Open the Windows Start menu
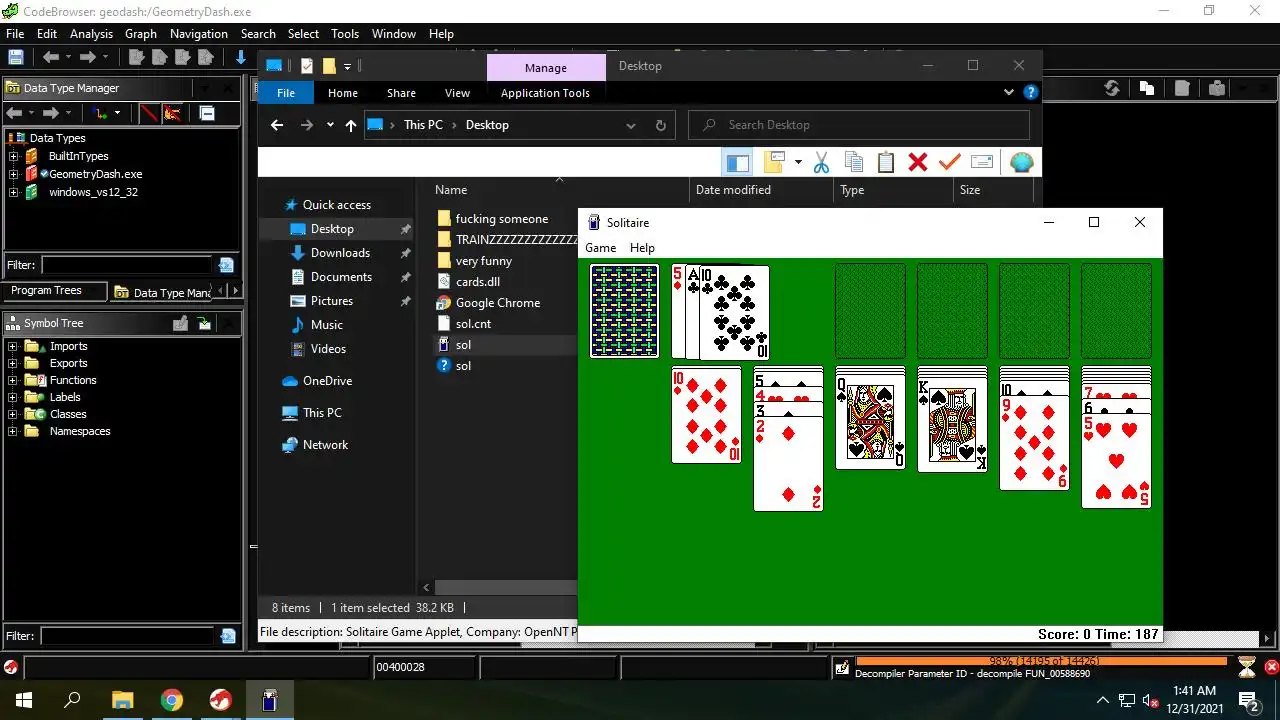1280x720 pixels. [24, 700]
